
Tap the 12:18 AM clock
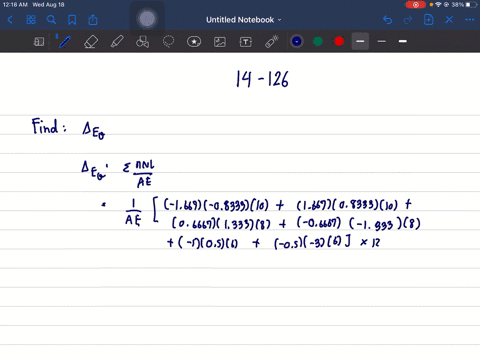pyautogui.click(x=15, y=5)
